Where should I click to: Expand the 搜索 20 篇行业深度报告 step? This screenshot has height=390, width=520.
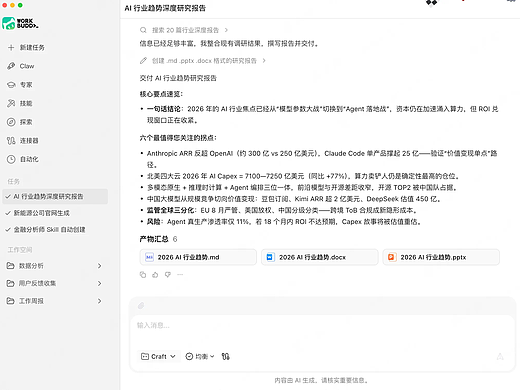[185, 30]
